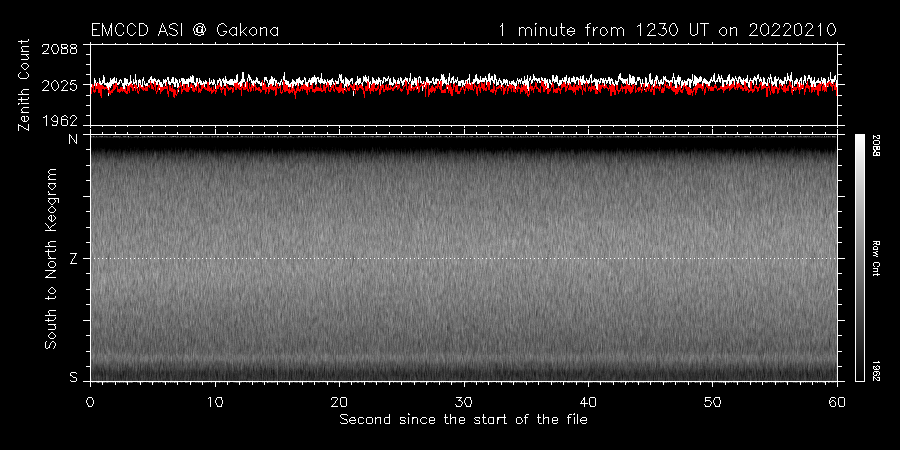
Task: Click the 20 second tick label
Action: [339, 401]
